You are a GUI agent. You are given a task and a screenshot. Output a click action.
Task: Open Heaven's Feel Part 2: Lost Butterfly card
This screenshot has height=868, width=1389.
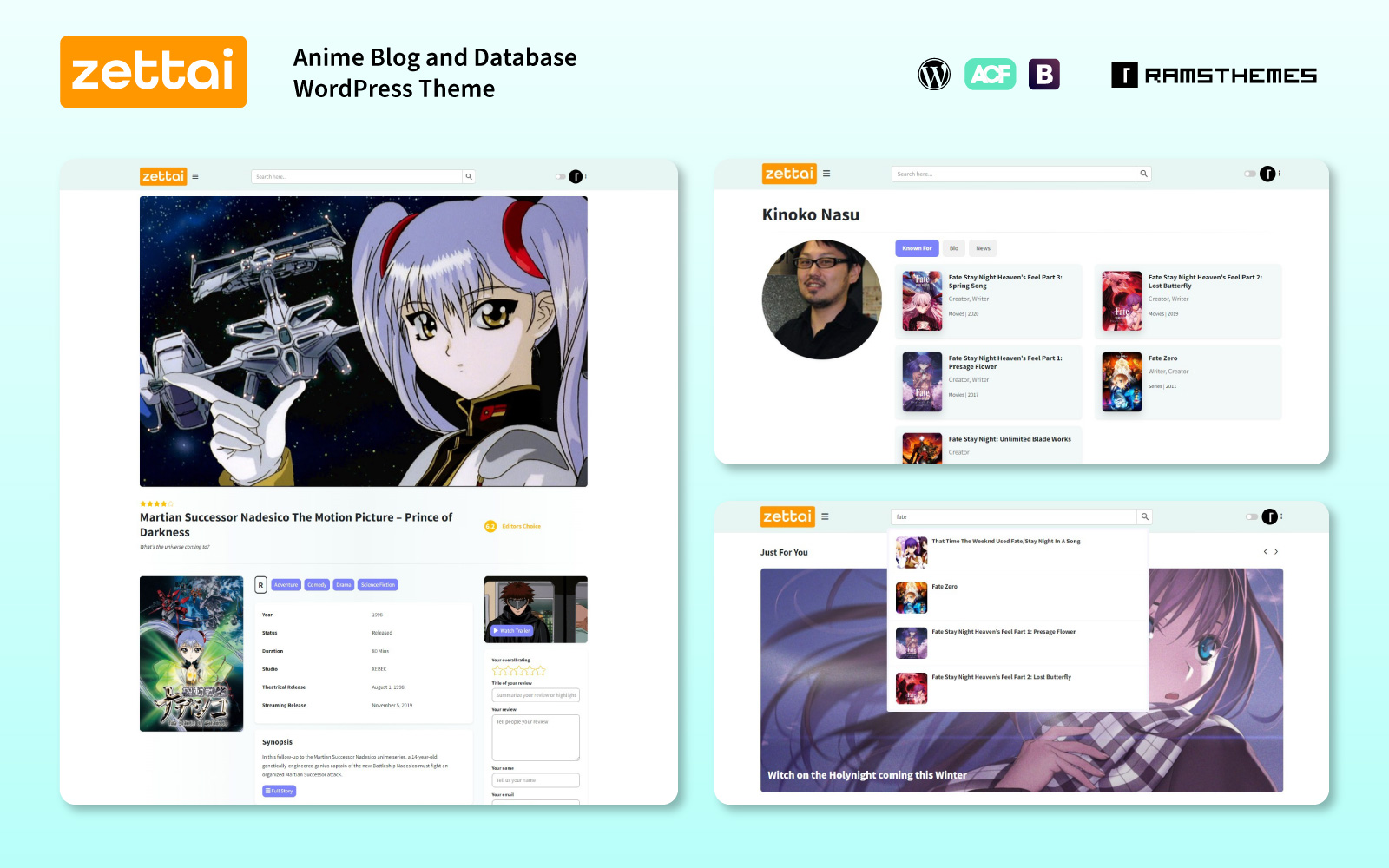pyautogui.click(x=1188, y=301)
